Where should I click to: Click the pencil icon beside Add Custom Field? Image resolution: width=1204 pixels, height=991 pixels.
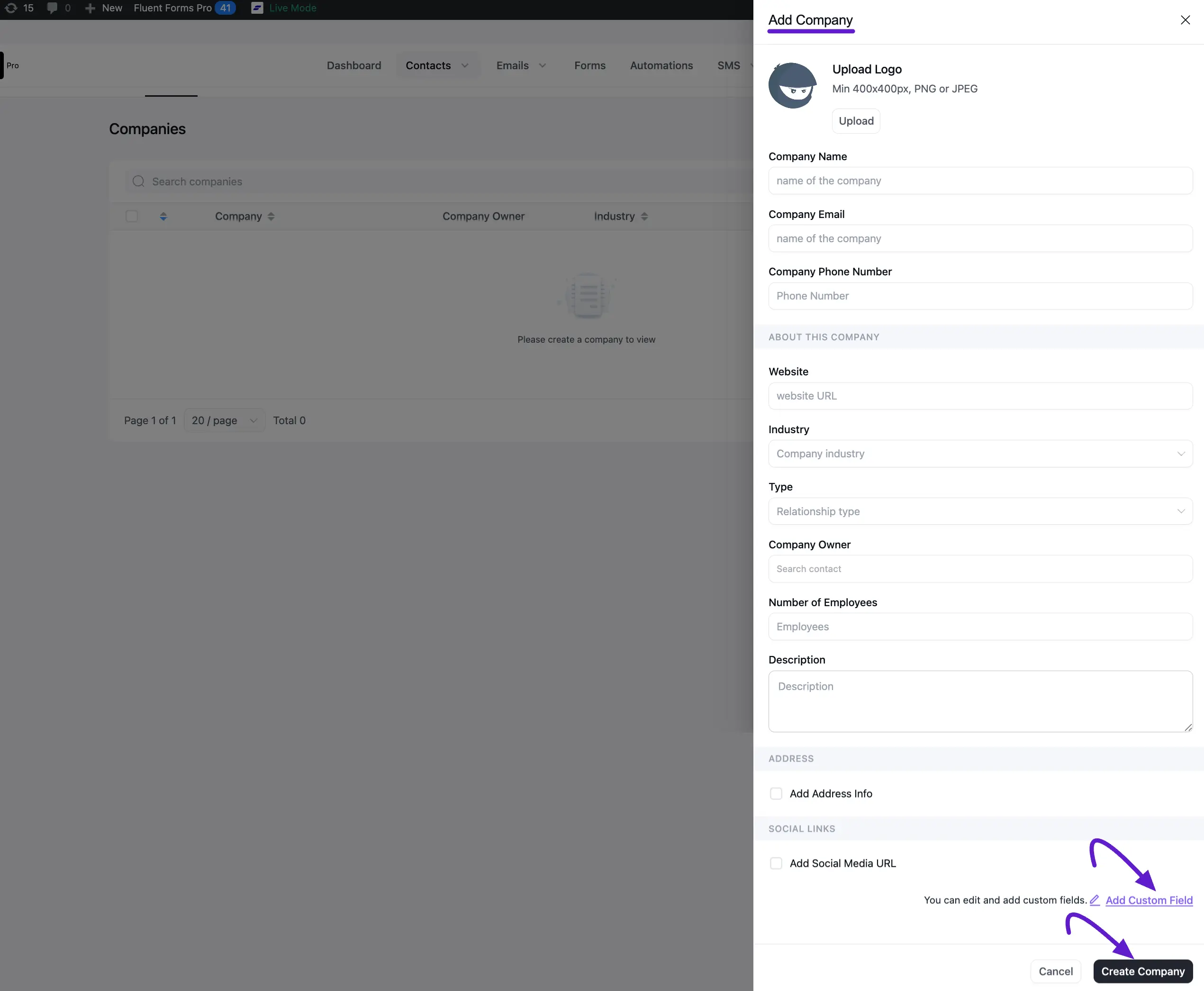coord(1095,900)
